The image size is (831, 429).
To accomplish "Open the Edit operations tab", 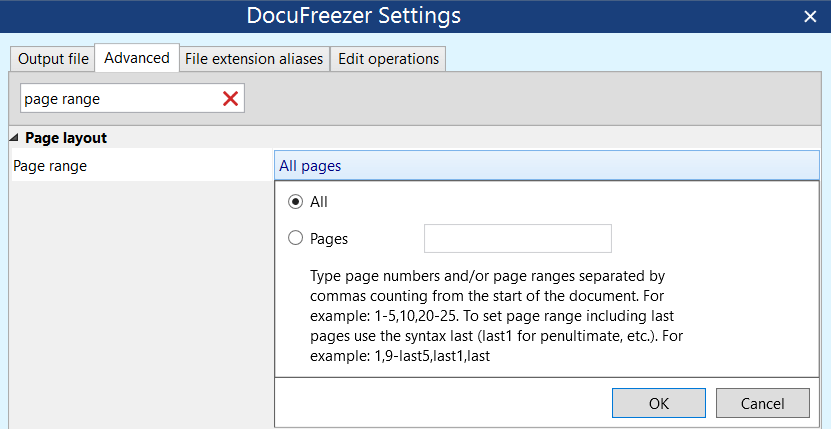I will tap(388, 59).
